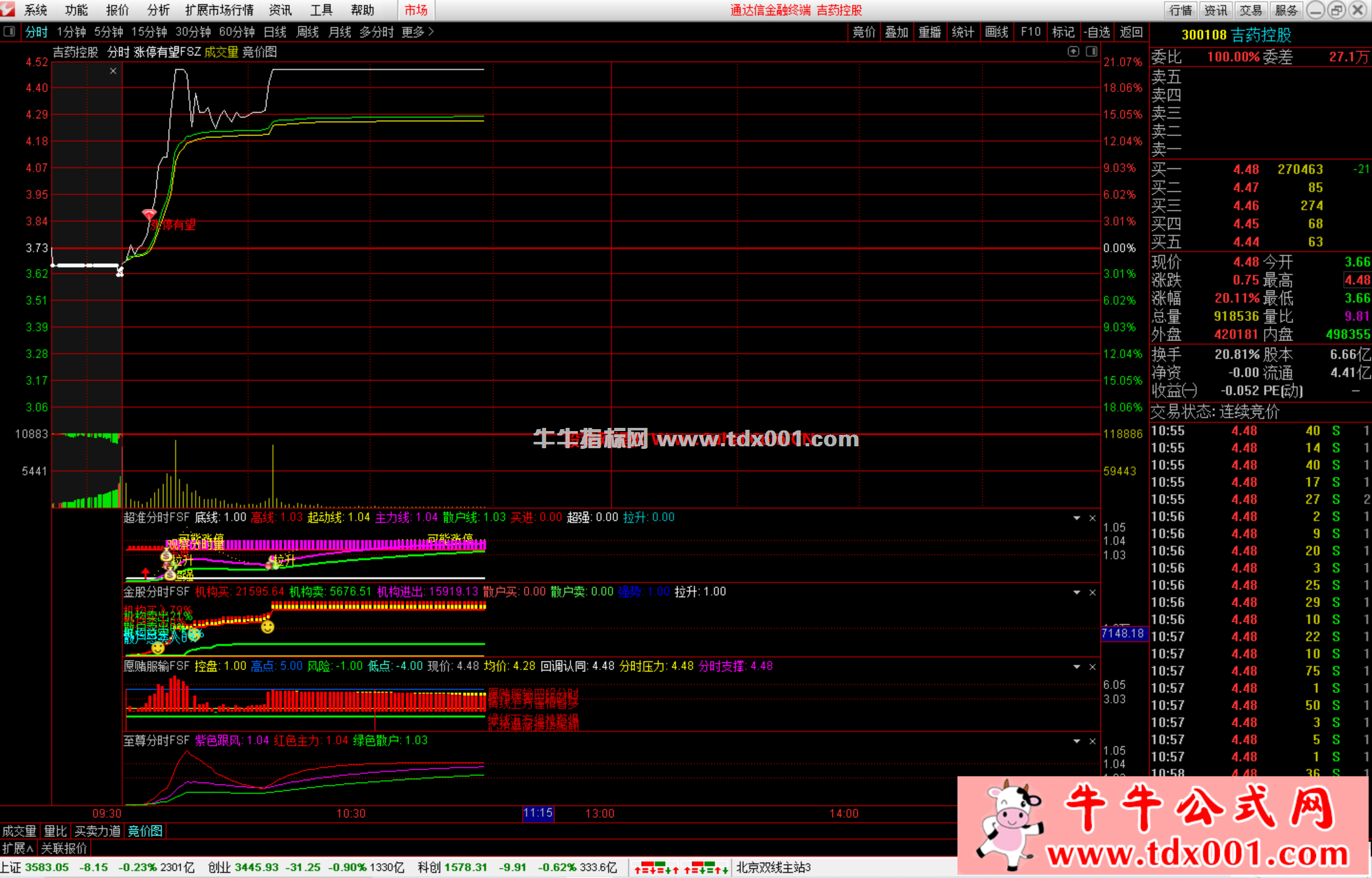Image resolution: width=1372 pixels, height=878 pixels.
Task: Open dropdown arrow of 至尊分时FSF panel
Action: pyautogui.click(x=1077, y=741)
